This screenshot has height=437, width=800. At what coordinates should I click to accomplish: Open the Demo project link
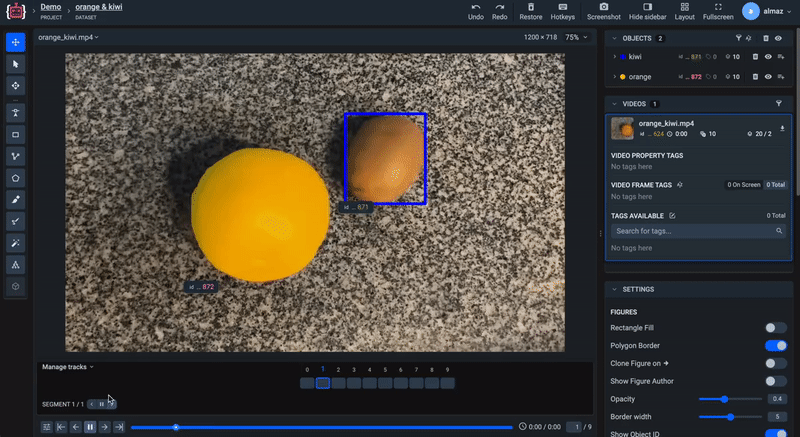50,7
